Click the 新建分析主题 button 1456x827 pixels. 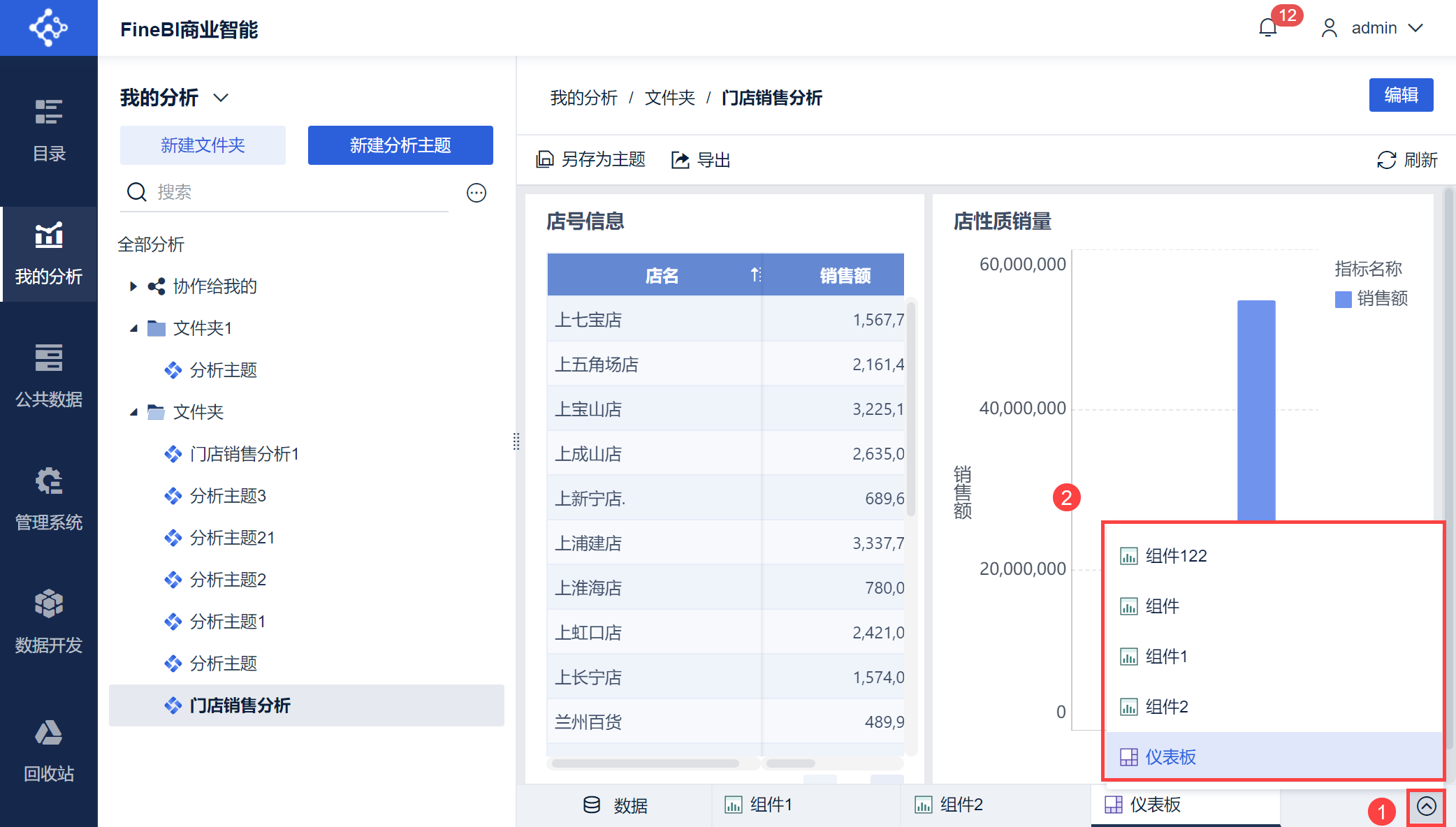[400, 145]
